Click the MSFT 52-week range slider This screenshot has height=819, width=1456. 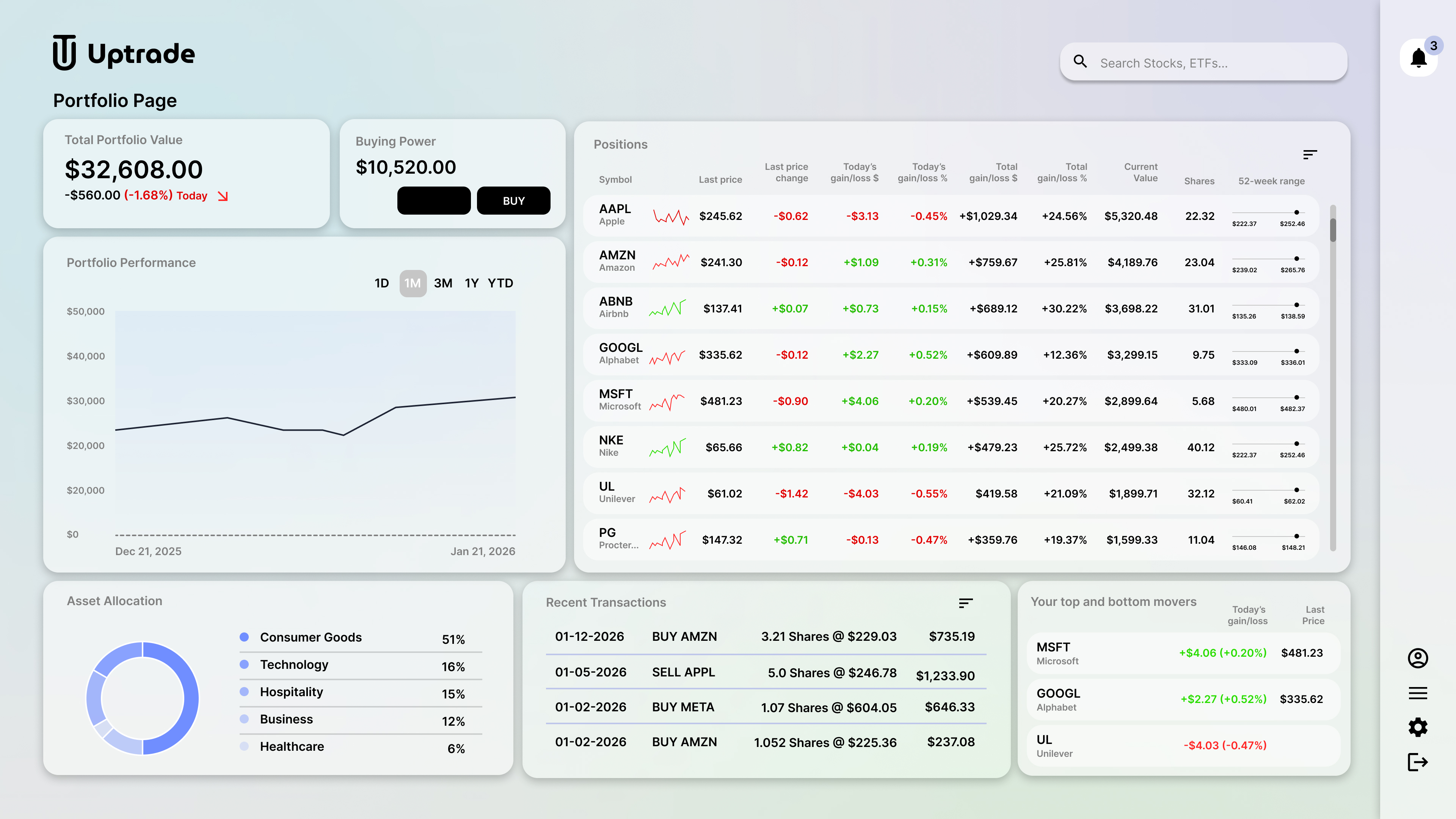click(1268, 397)
